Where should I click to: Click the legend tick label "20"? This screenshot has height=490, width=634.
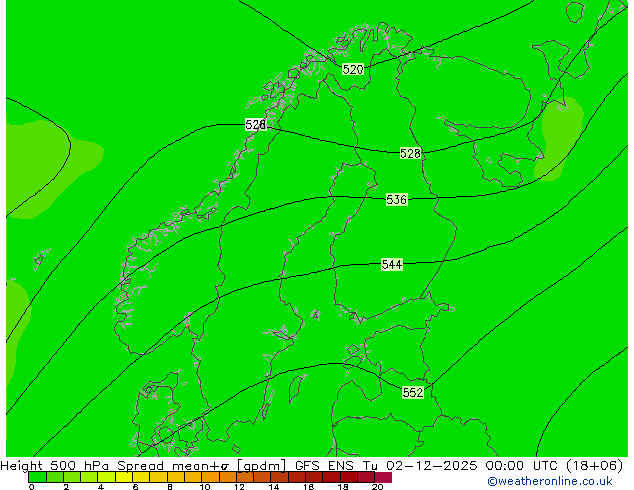(x=377, y=487)
